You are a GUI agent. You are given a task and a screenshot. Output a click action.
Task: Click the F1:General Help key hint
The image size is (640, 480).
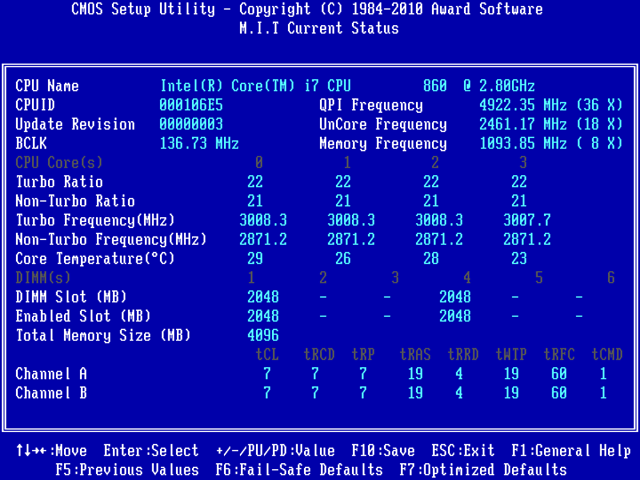pos(571,451)
